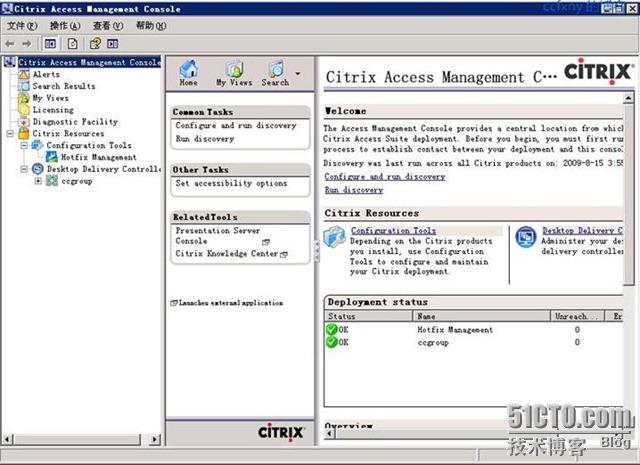Click the last toolbar icon for action pane
The height and width of the screenshot is (465, 640).
(x=113, y=43)
